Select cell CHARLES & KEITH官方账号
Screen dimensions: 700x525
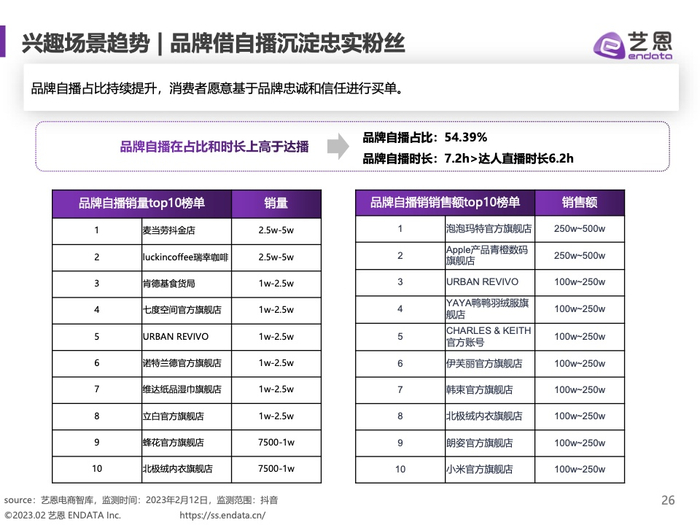click(x=489, y=336)
